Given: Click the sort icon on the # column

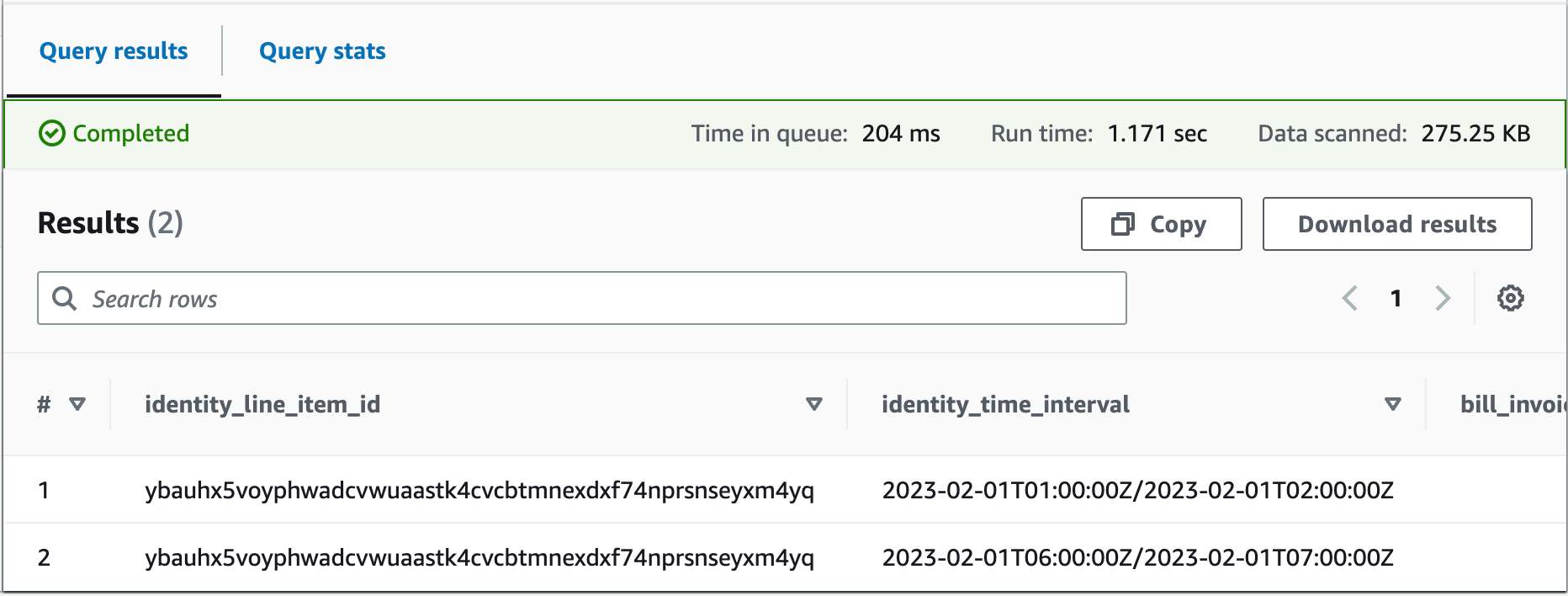Looking at the screenshot, I should (77, 404).
